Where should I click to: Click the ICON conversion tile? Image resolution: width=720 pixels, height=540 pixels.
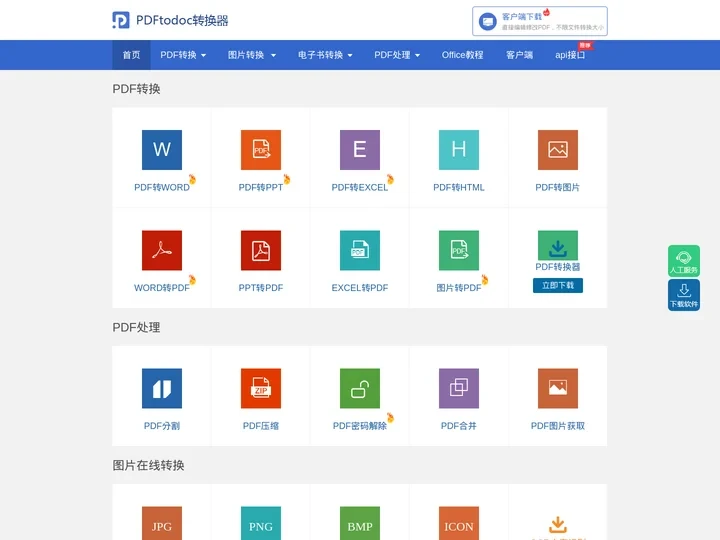pyautogui.click(x=459, y=523)
